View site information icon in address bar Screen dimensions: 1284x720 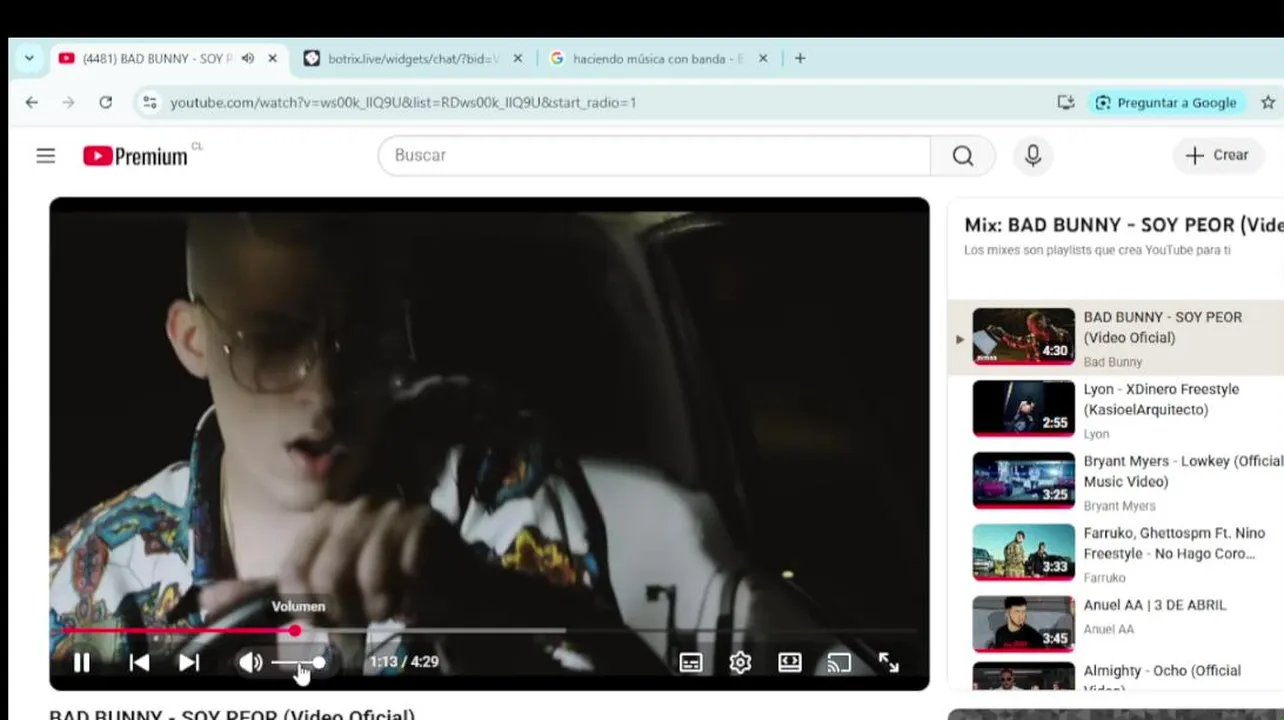[x=150, y=102]
